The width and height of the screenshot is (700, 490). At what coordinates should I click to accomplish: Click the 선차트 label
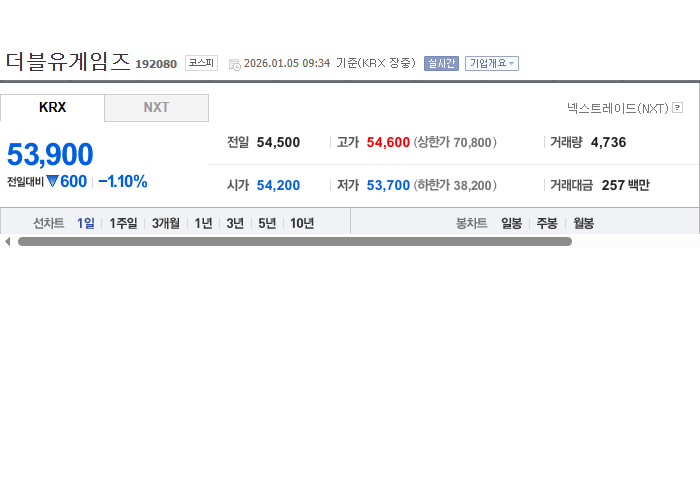pyautogui.click(x=49, y=223)
